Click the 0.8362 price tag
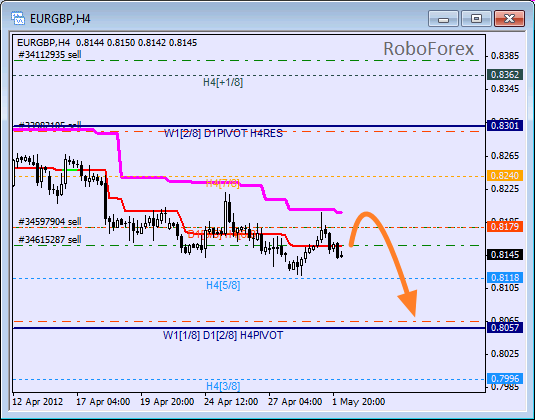The height and width of the screenshot is (420, 535). click(x=505, y=75)
